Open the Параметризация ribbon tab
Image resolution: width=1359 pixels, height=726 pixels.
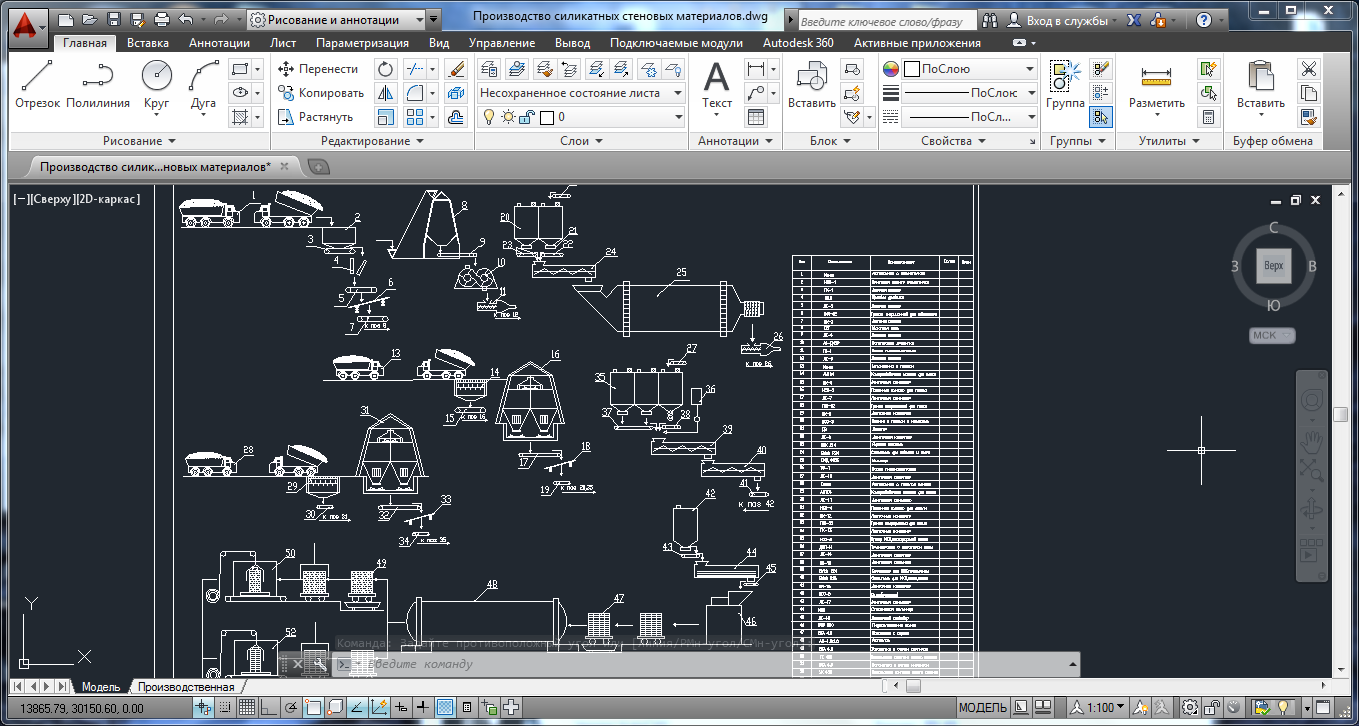[x=362, y=43]
